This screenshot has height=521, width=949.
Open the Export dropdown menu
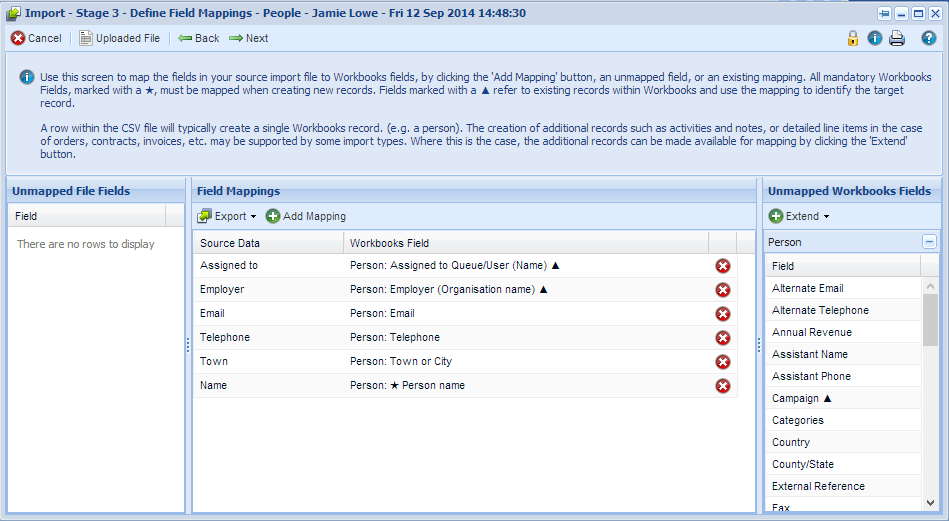[x=227, y=216]
